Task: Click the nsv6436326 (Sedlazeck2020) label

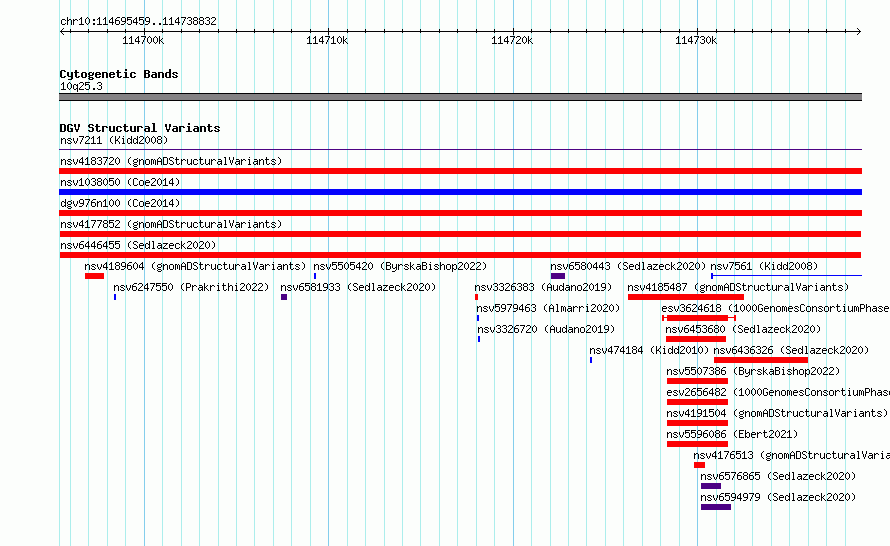Action: pyautogui.click(x=791, y=350)
